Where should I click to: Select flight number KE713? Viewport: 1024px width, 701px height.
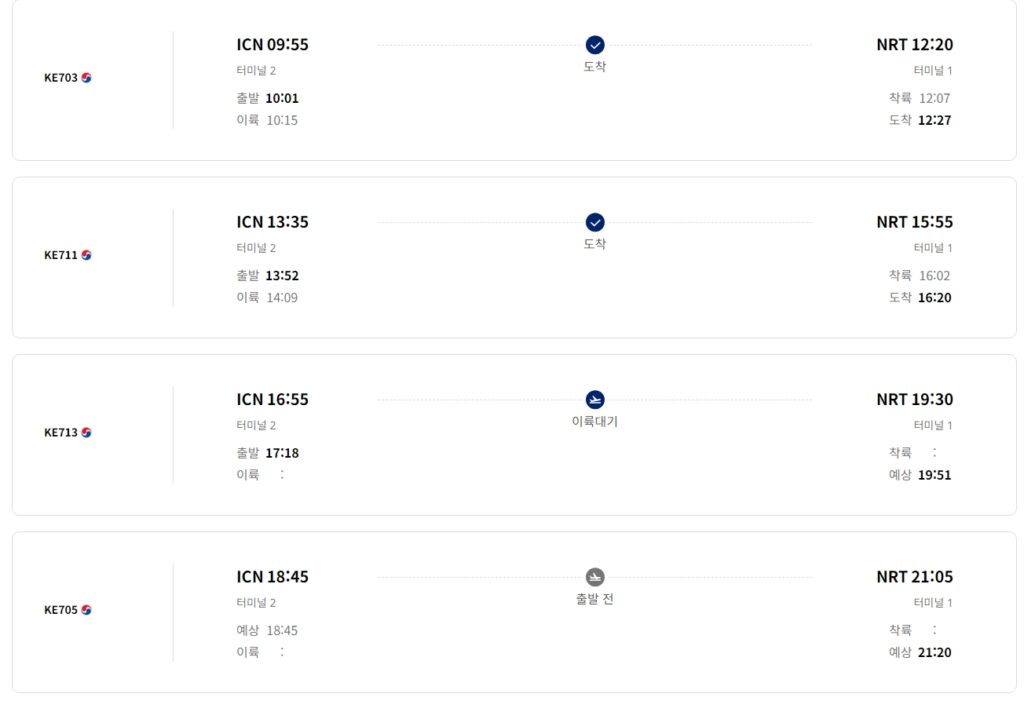61,432
